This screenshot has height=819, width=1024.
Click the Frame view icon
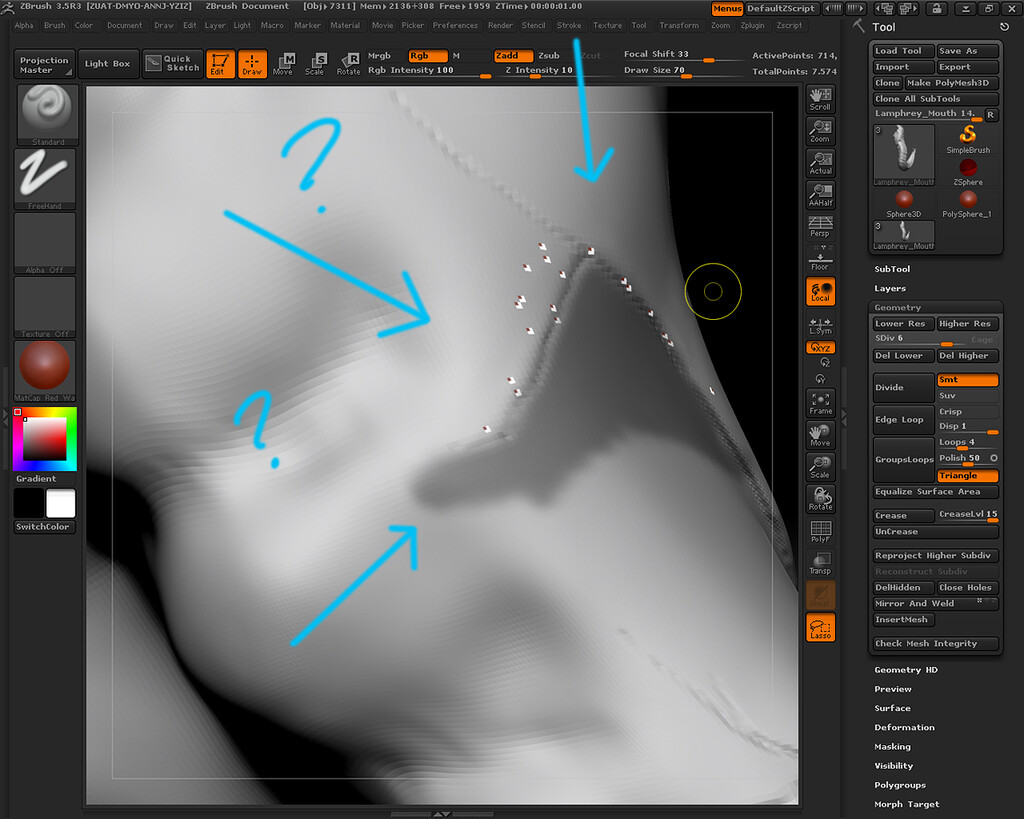click(820, 403)
